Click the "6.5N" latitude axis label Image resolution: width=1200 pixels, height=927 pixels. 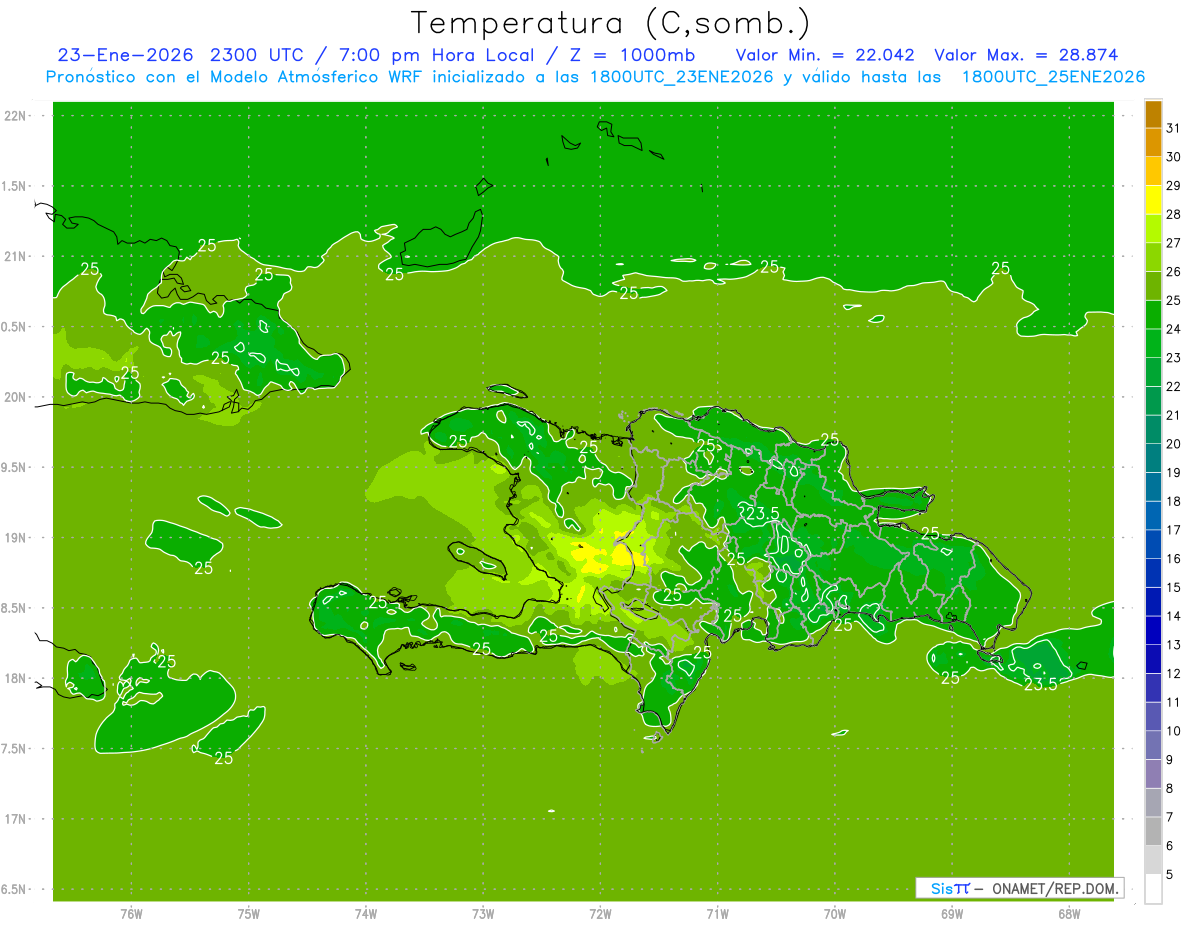pyautogui.click(x=15, y=889)
